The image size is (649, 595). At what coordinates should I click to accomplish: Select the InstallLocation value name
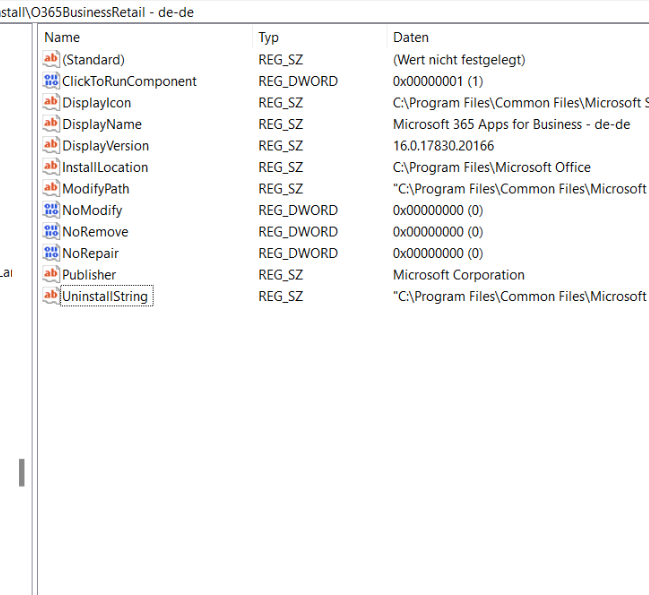104,167
